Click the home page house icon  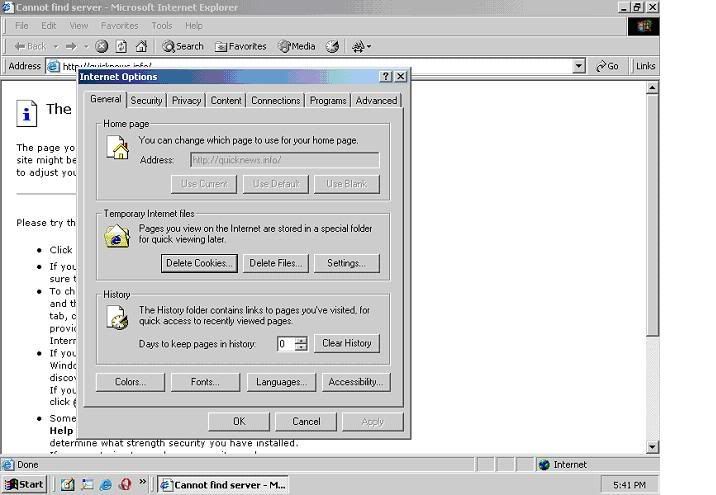click(118, 147)
